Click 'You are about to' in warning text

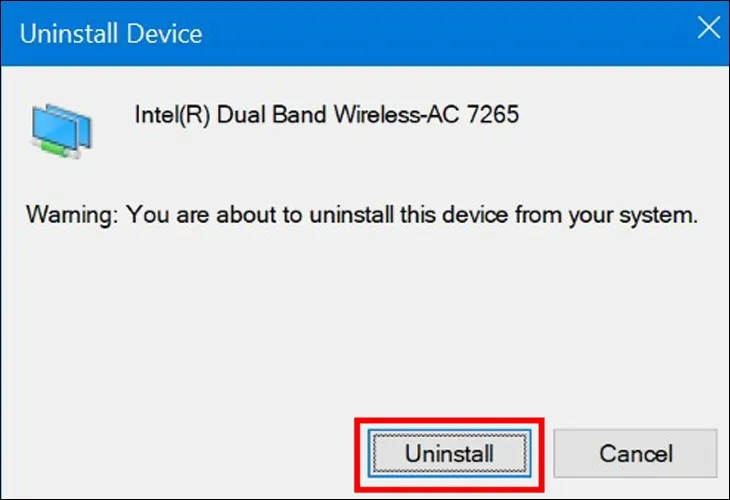coord(187,215)
